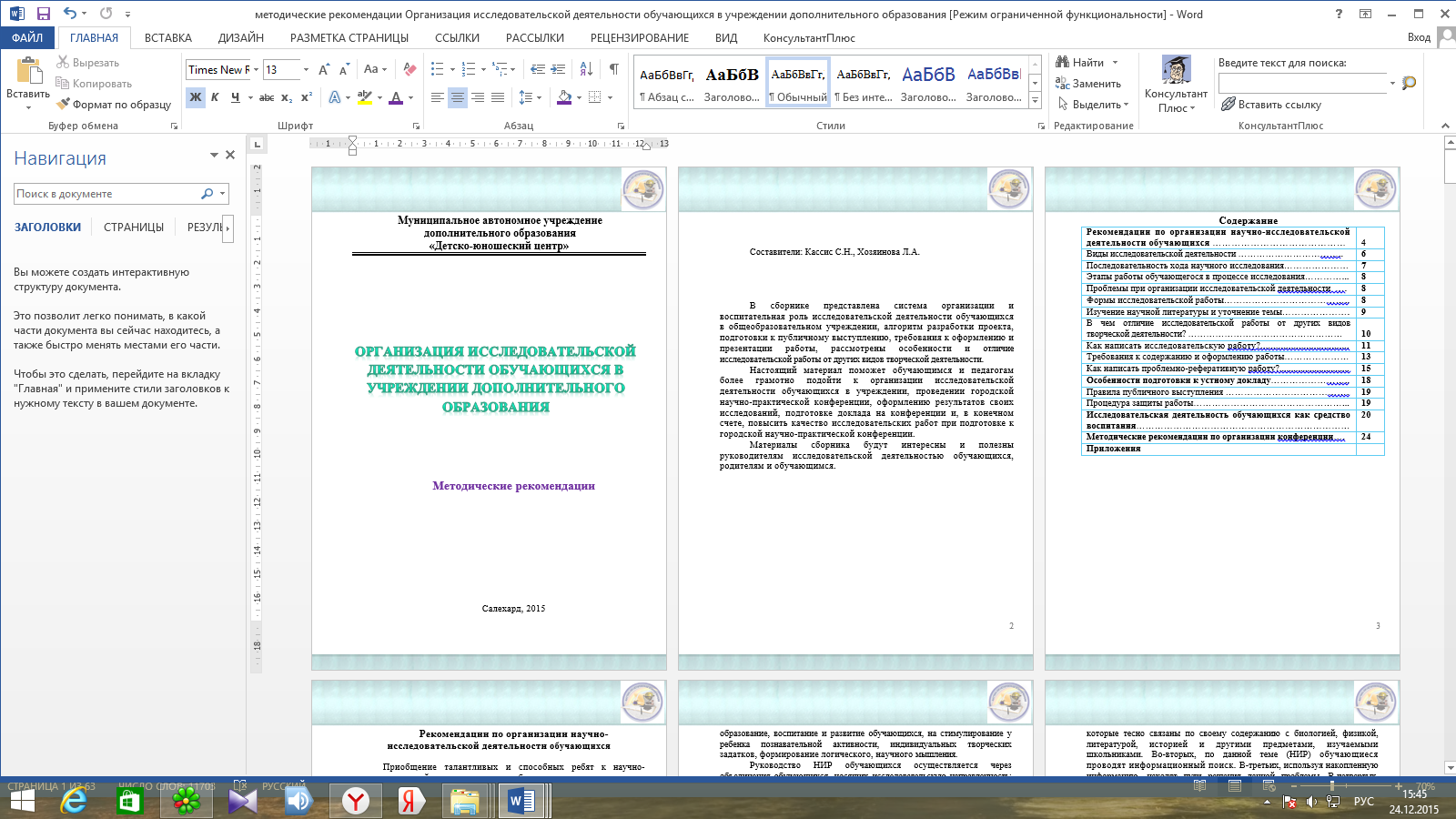Click the Windows Start button
This screenshot has height=819, width=1456.
[x=22, y=801]
